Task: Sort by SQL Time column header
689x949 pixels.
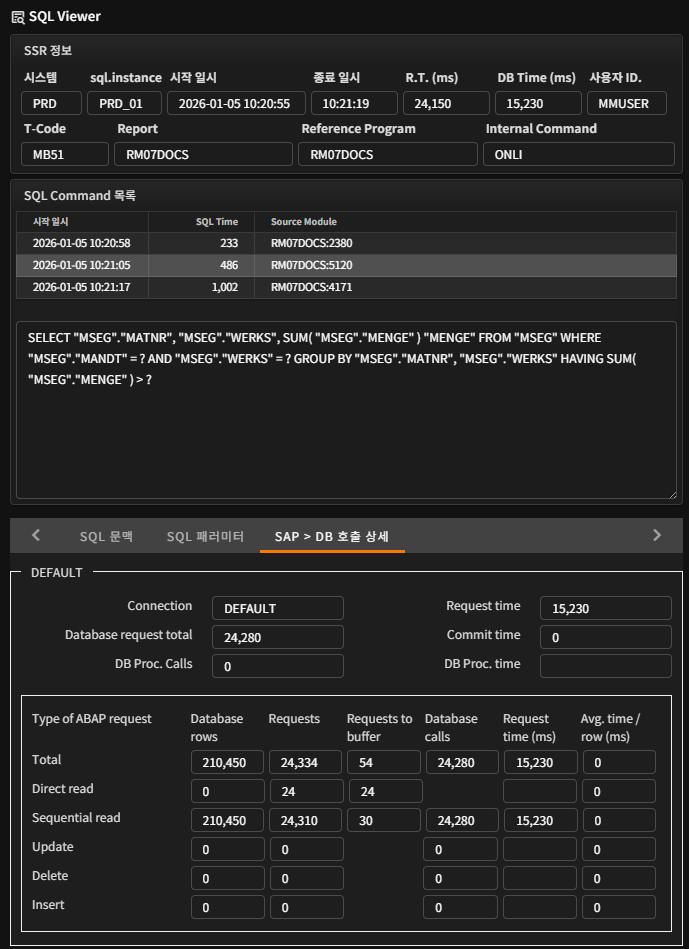Action: tap(202, 222)
